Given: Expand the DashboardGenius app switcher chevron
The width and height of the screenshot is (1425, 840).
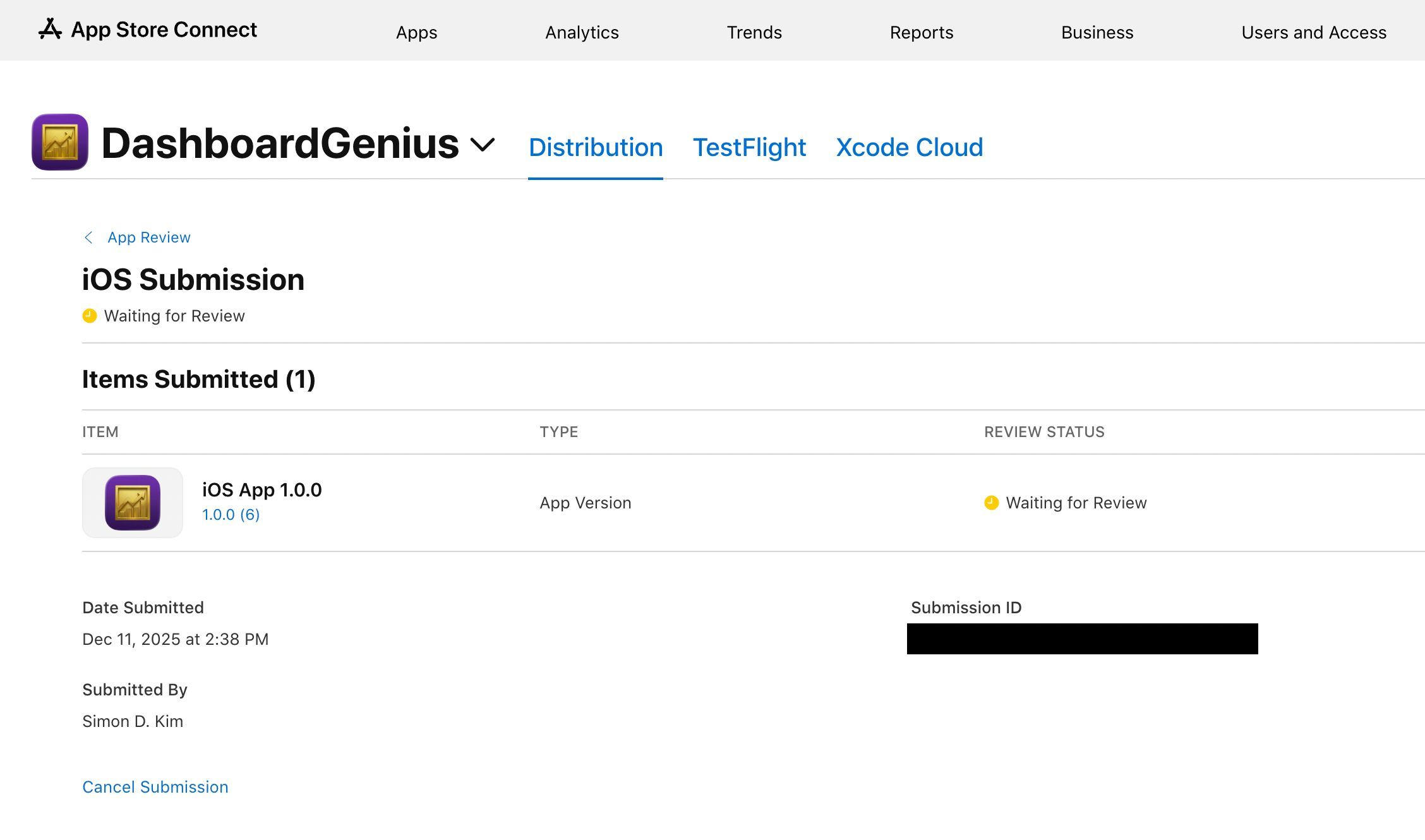Looking at the screenshot, I should pyautogui.click(x=483, y=145).
